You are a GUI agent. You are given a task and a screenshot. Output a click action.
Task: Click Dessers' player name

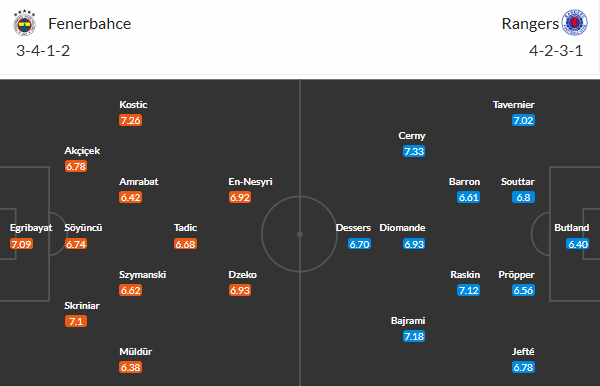point(353,228)
